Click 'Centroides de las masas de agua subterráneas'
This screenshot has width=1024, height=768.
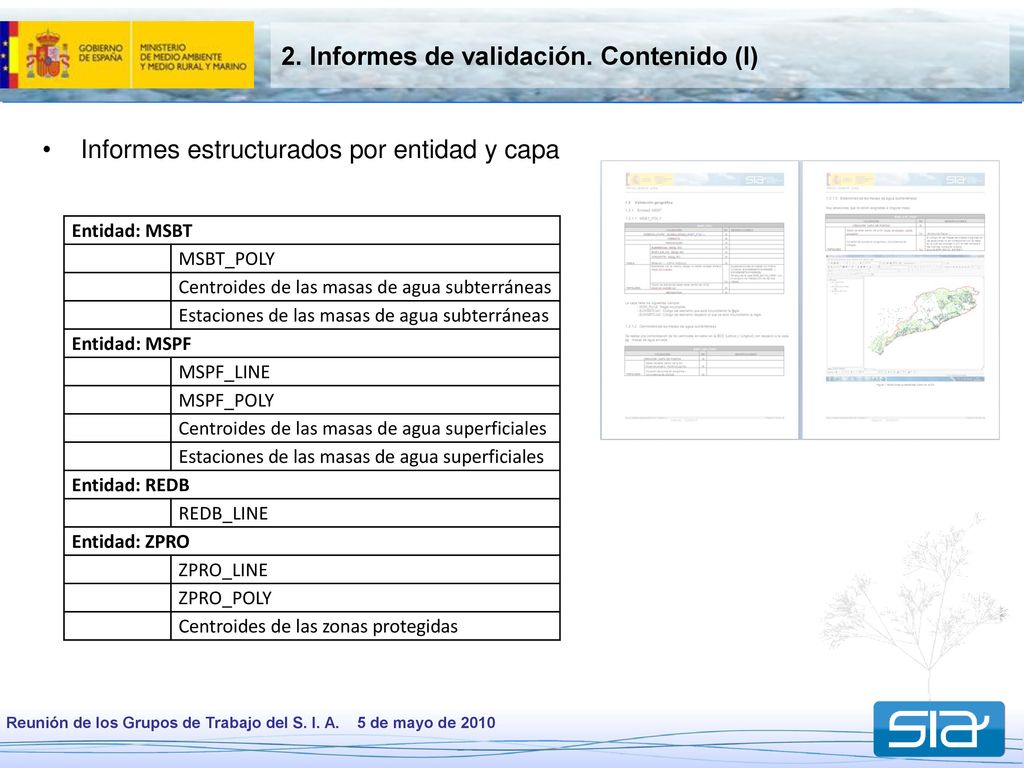click(x=366, y=287)
